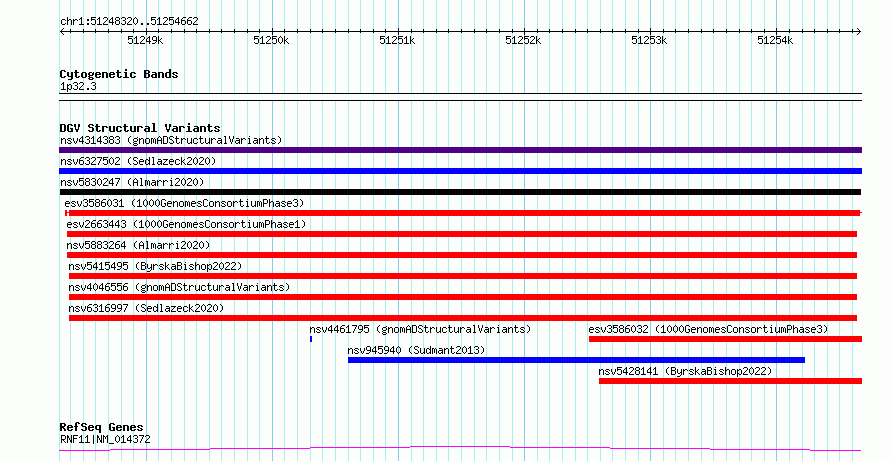
Task: Click the 51252k ruler position
Action: pyautogui.click(x=523, y=41)
